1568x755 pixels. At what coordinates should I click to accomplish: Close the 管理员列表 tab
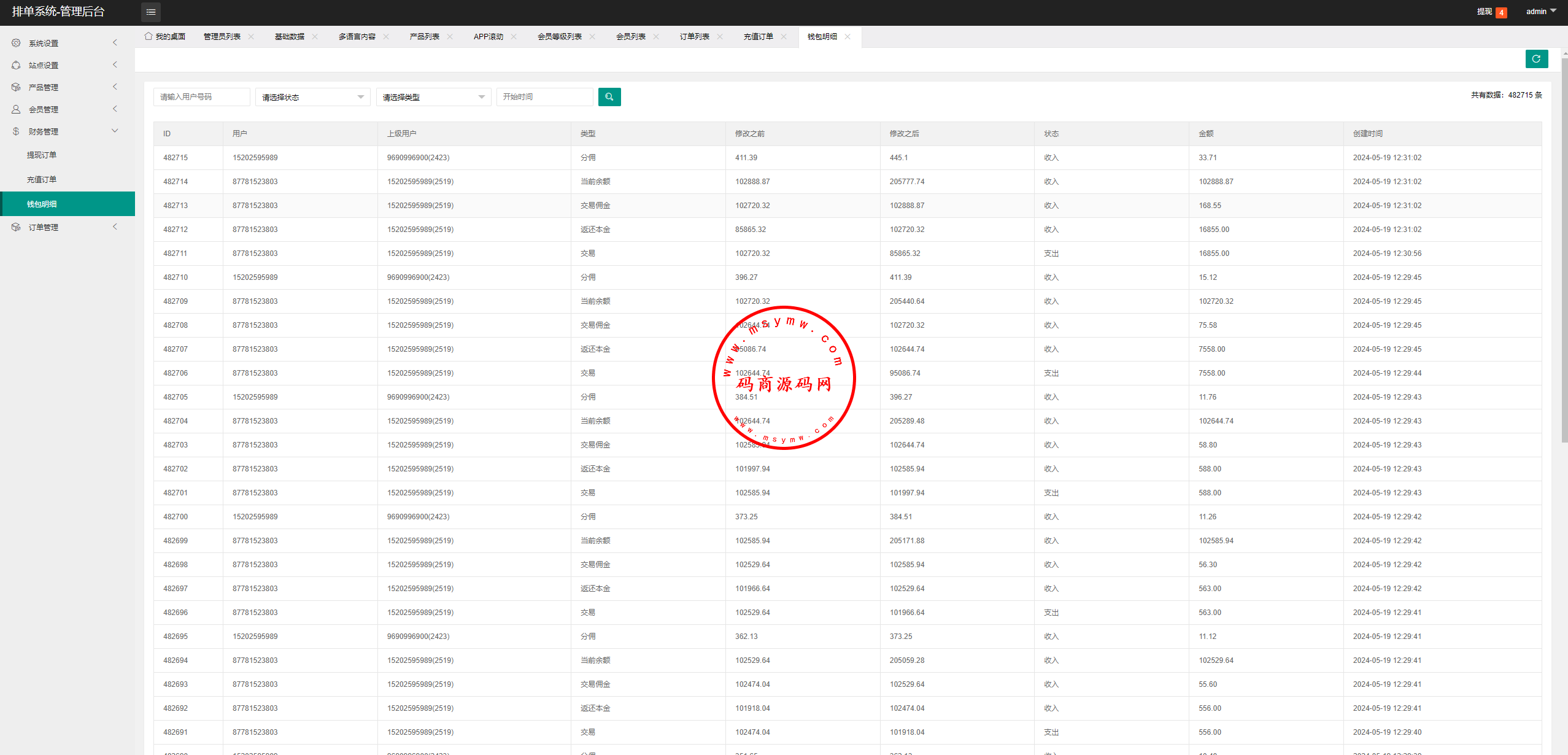[251, 37]
